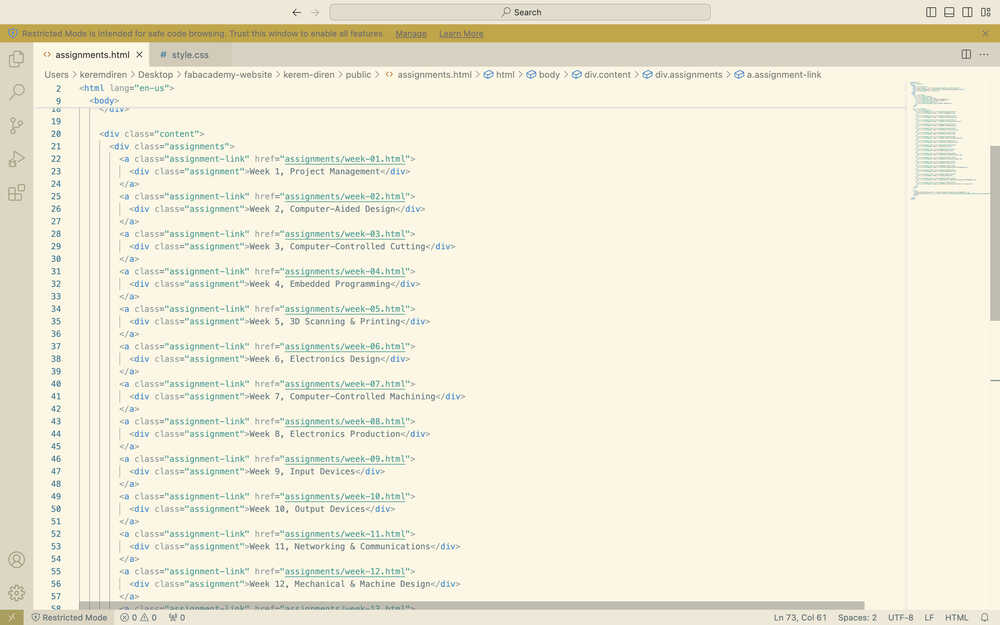Change encoding via UTF-8
This screenshot has height=625, width=1000.
click(x=901, y=617)
